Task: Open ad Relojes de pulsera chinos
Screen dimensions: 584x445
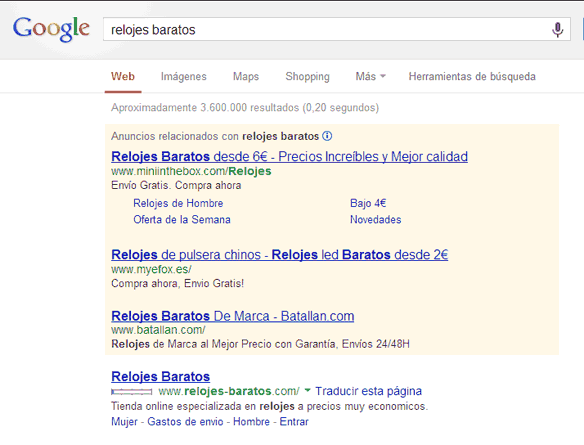Action: (x=280, y=255)
